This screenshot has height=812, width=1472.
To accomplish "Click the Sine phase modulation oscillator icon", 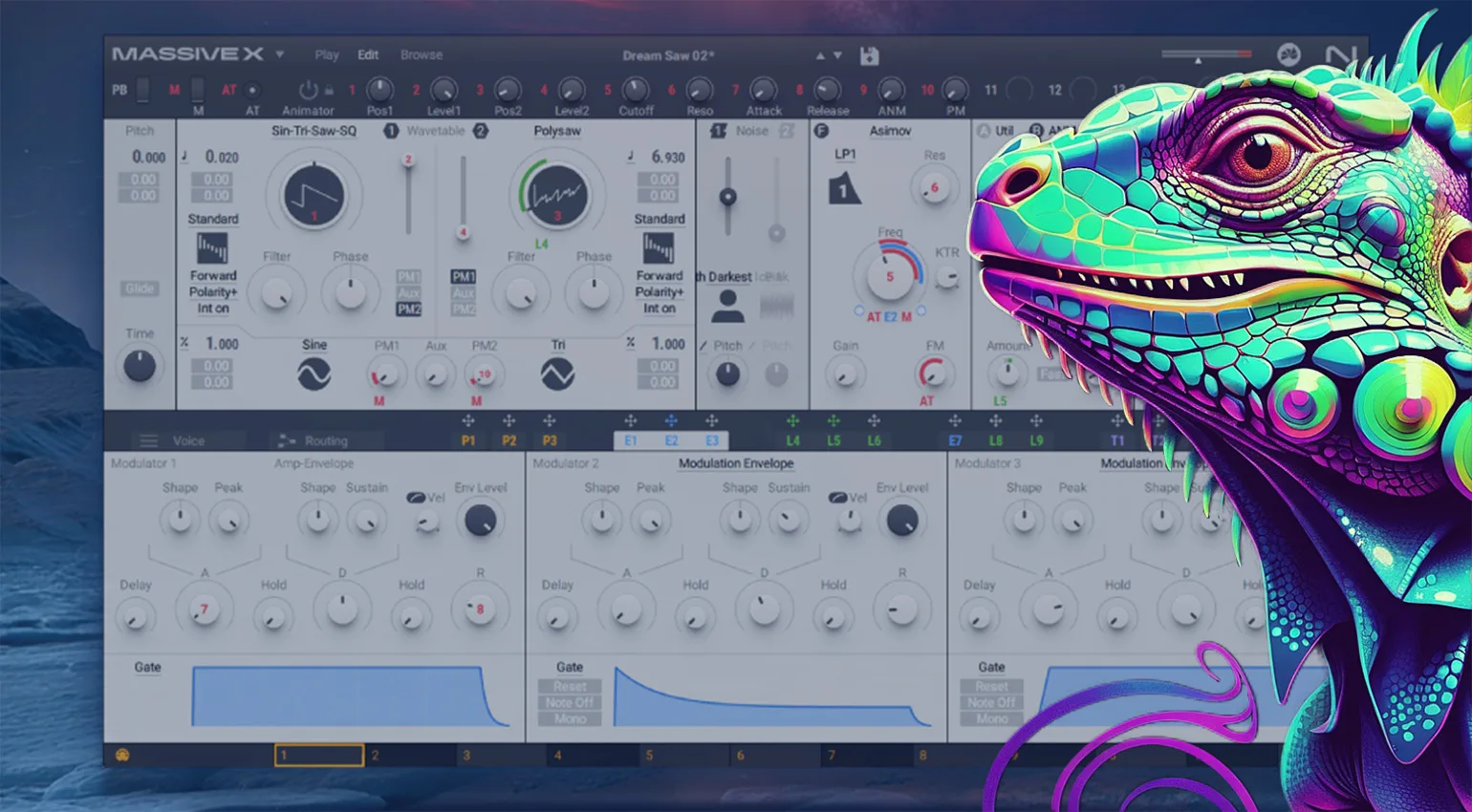I will click(x=314, y=374).
